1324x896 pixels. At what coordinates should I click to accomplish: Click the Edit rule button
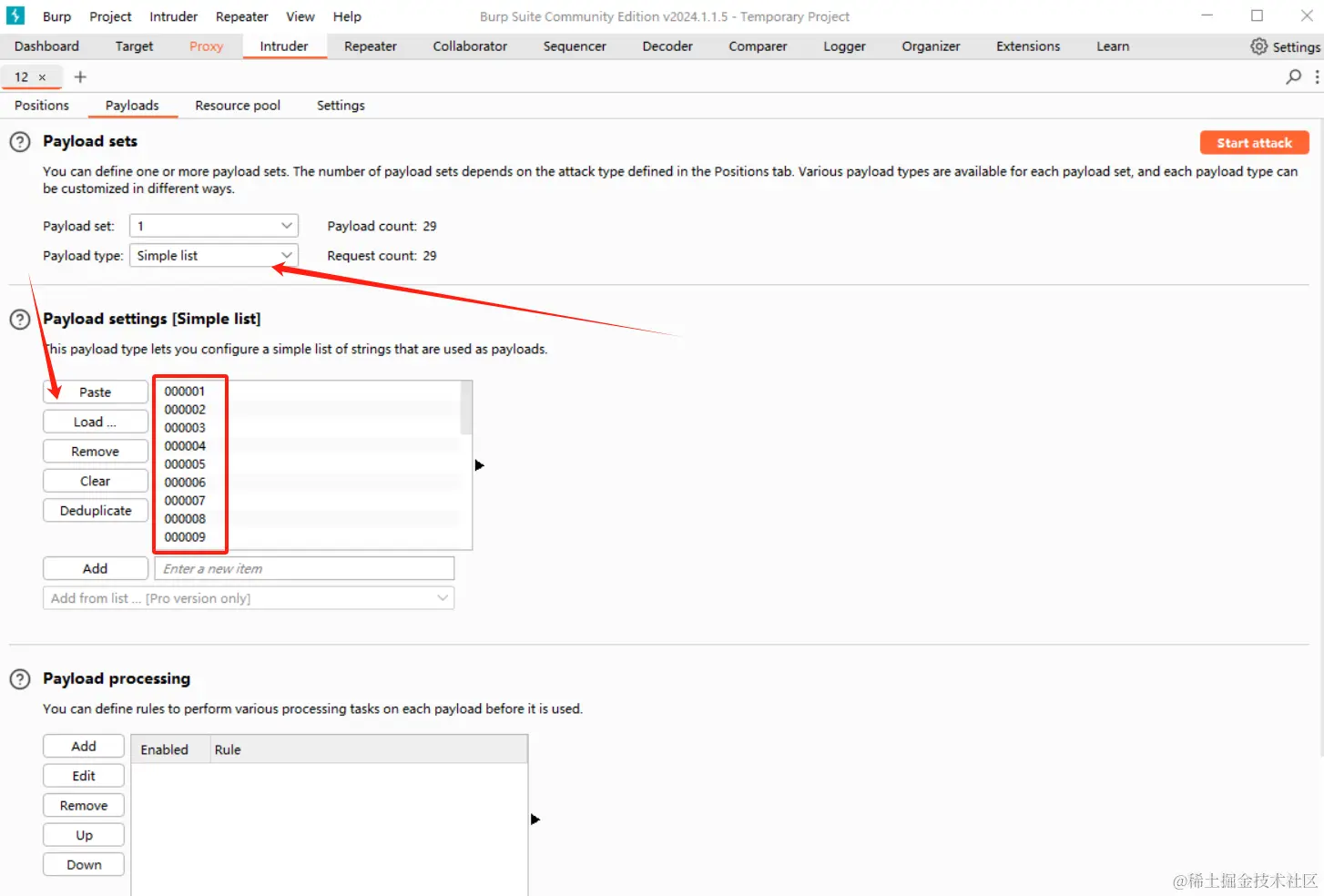[84, 776]
